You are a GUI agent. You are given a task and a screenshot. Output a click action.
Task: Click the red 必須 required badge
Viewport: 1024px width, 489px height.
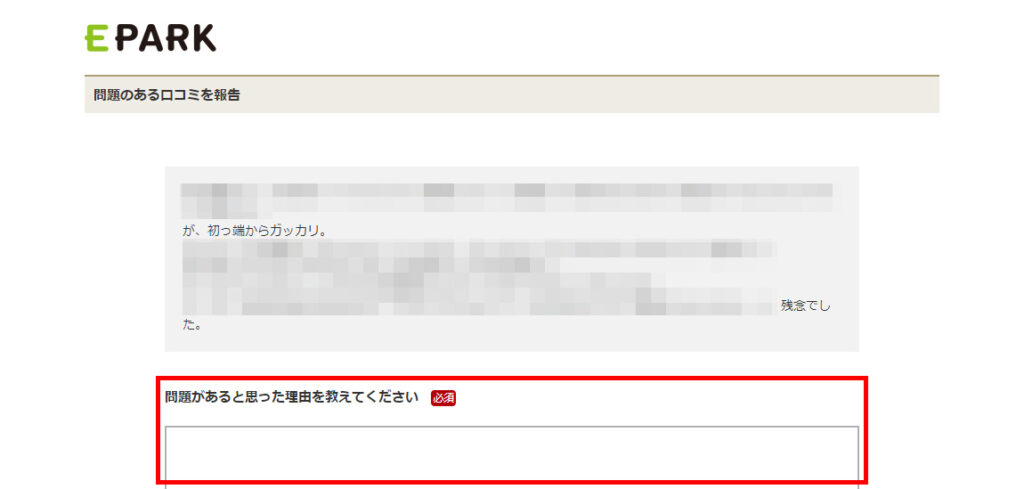click(443, 398)
